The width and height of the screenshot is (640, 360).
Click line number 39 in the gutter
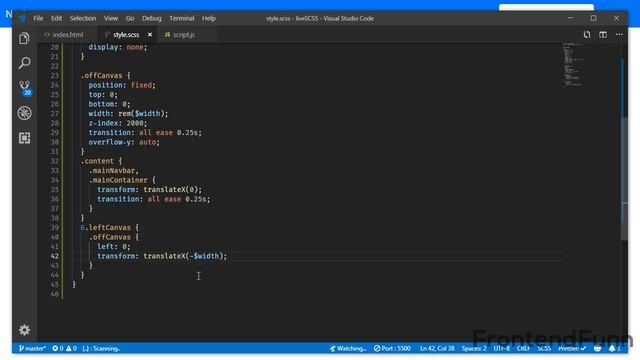pos(55,227)
